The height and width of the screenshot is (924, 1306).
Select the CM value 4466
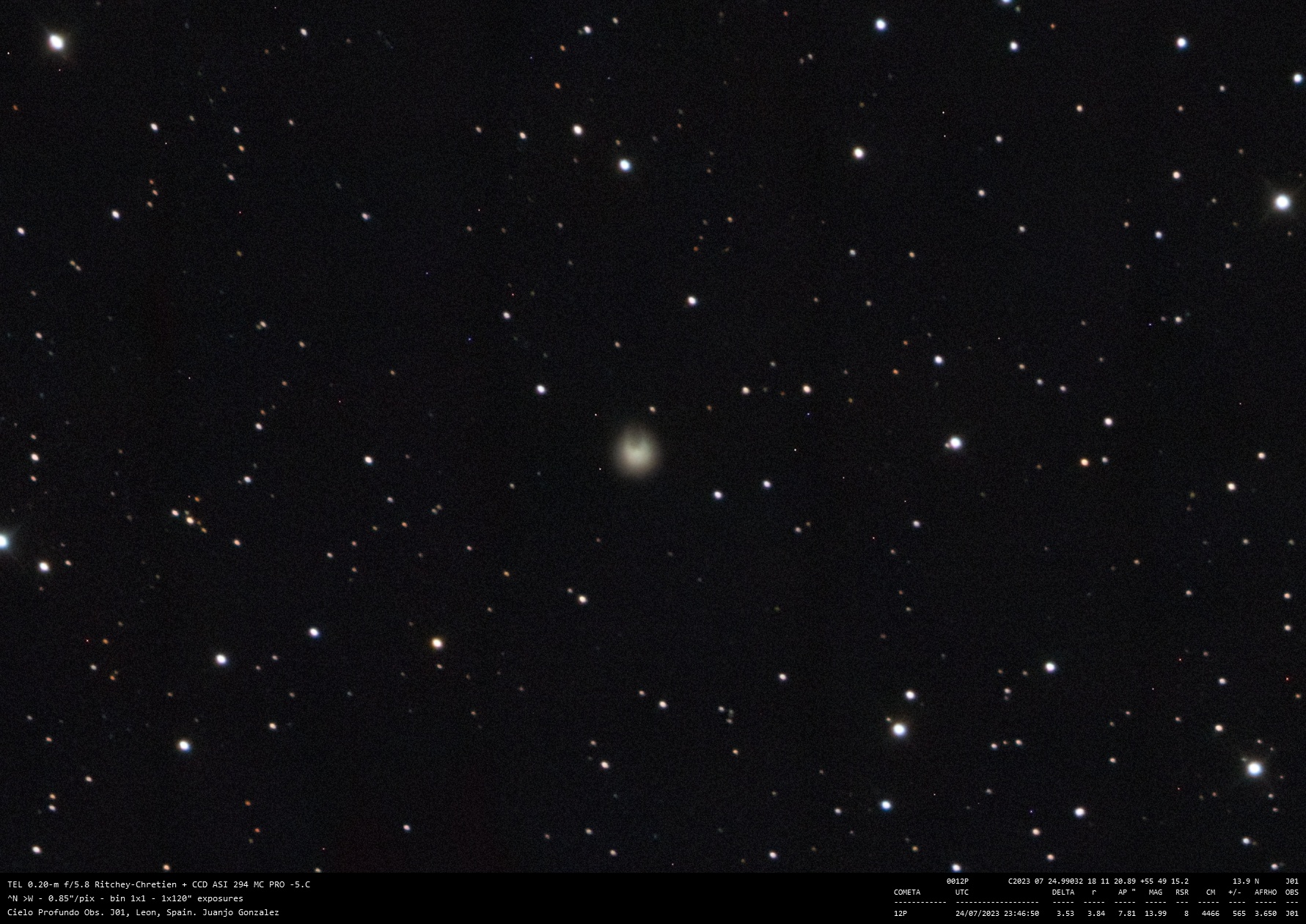coord(1210,914)
